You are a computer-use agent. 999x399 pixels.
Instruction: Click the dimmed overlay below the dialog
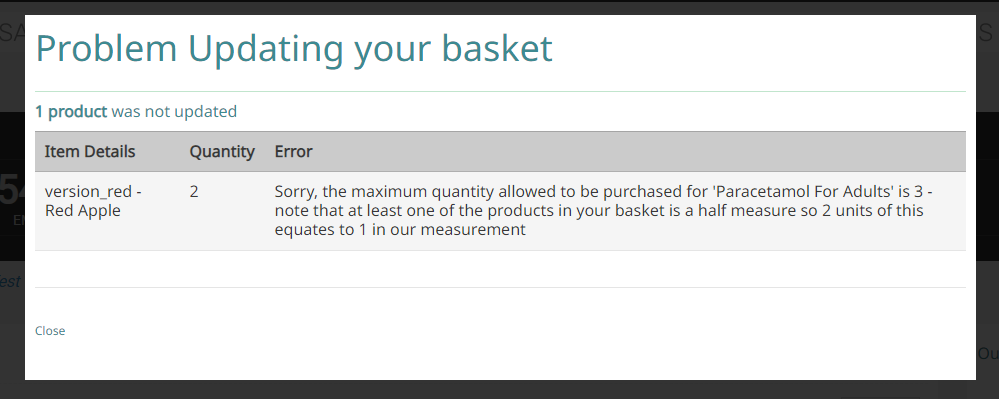pos(500,390)
